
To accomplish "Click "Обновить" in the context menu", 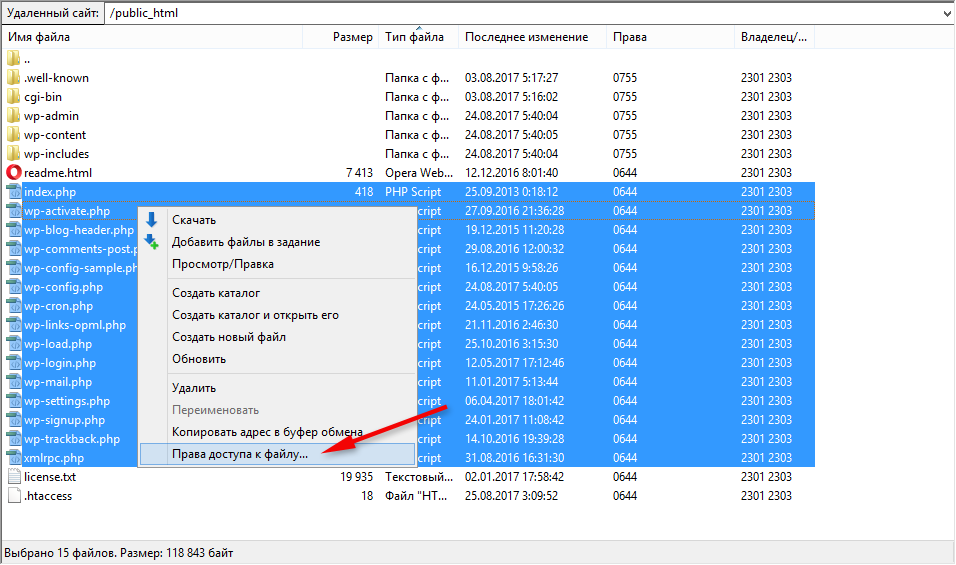I will click(199, 359).
